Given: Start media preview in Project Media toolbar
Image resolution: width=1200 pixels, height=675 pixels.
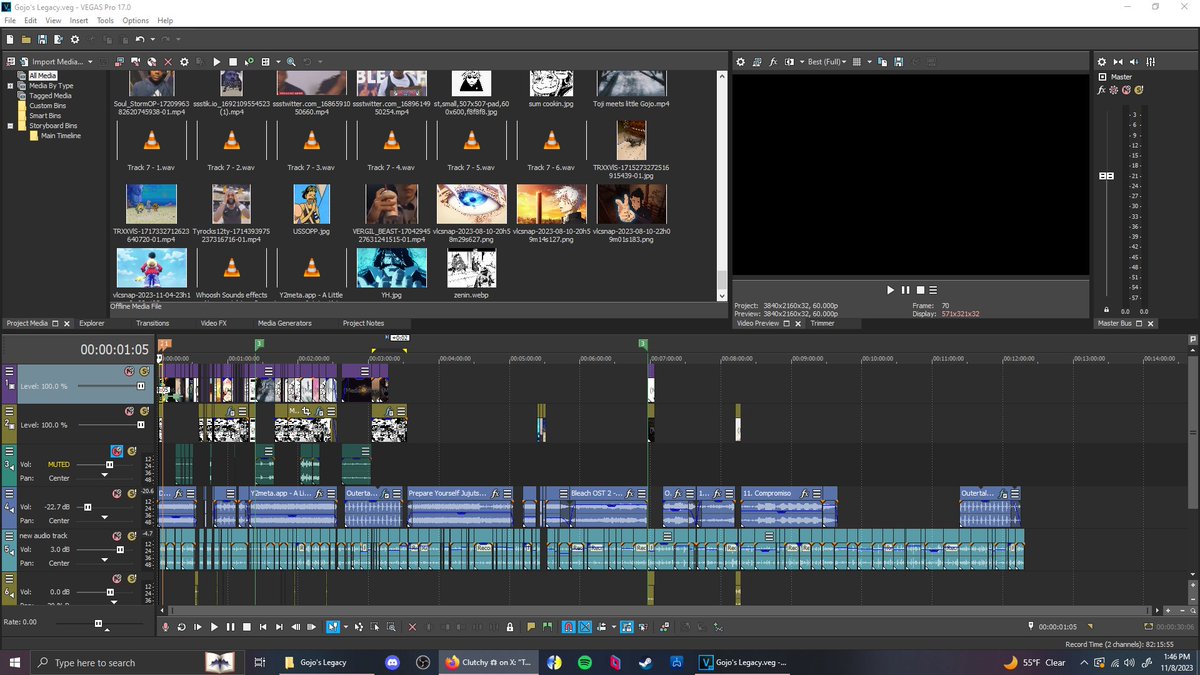Looking at the screenshot, I should click(x=217, y=62).
